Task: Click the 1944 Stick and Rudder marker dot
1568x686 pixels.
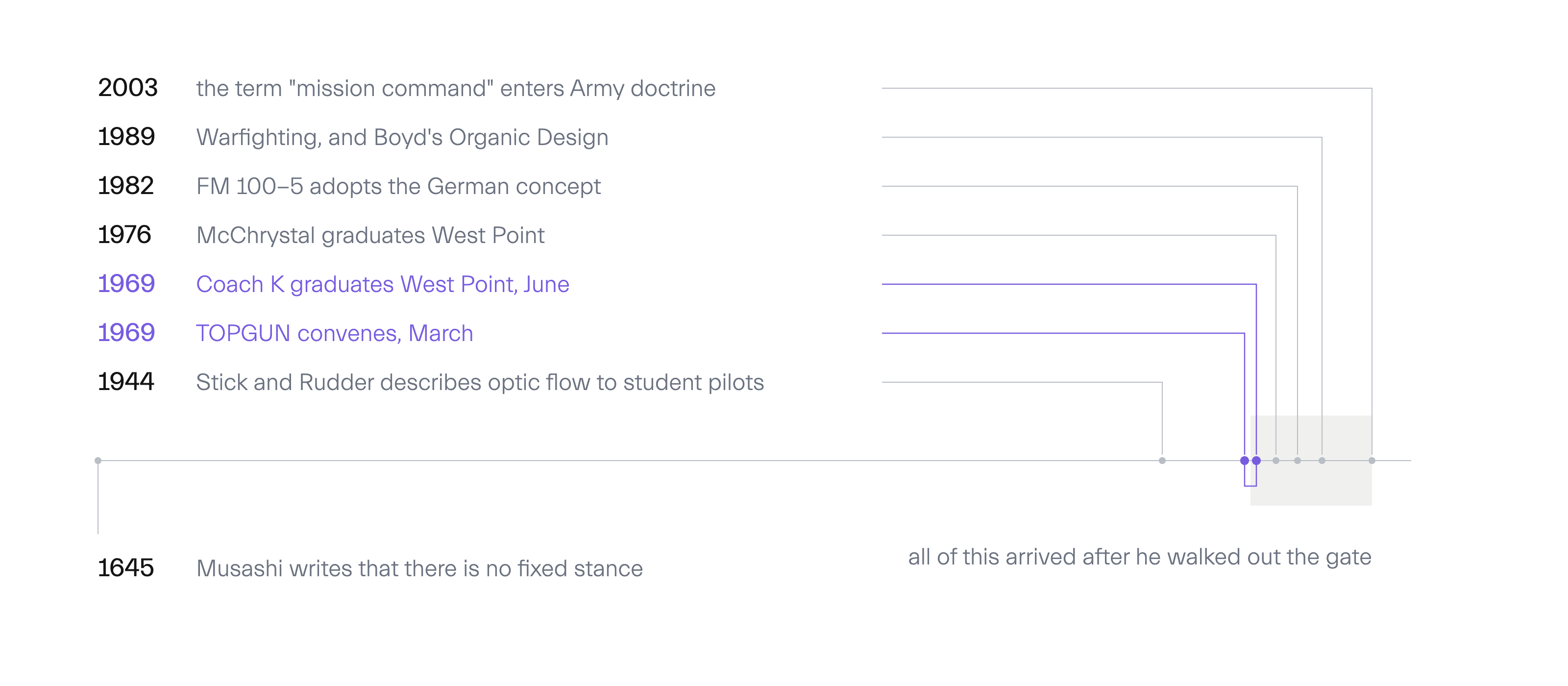Action: (1162, 461)
